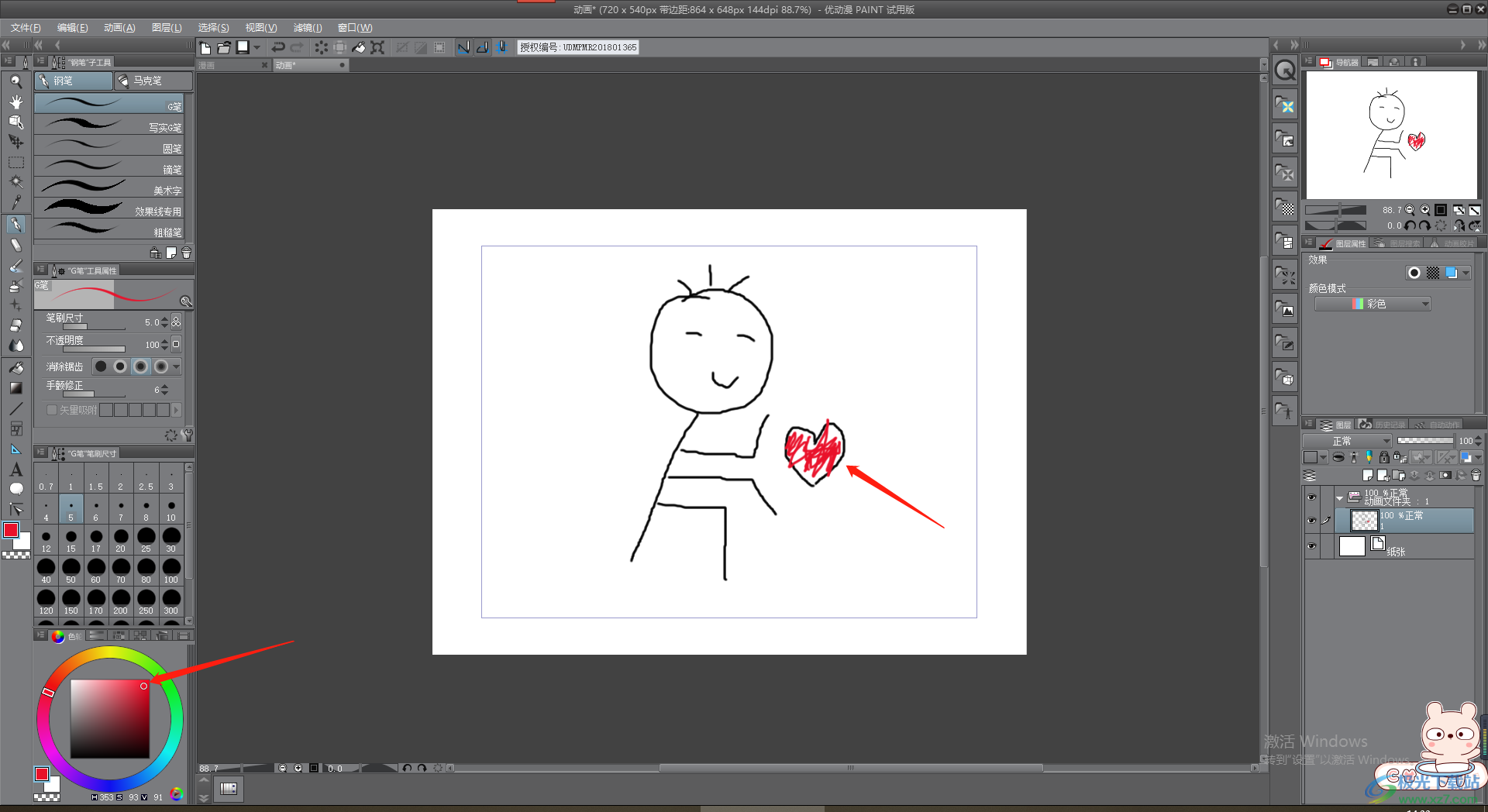Select brush size 10 preset
Image resolution: width=1488 pixels, height=812 pixels.
[x=170, y=510]
